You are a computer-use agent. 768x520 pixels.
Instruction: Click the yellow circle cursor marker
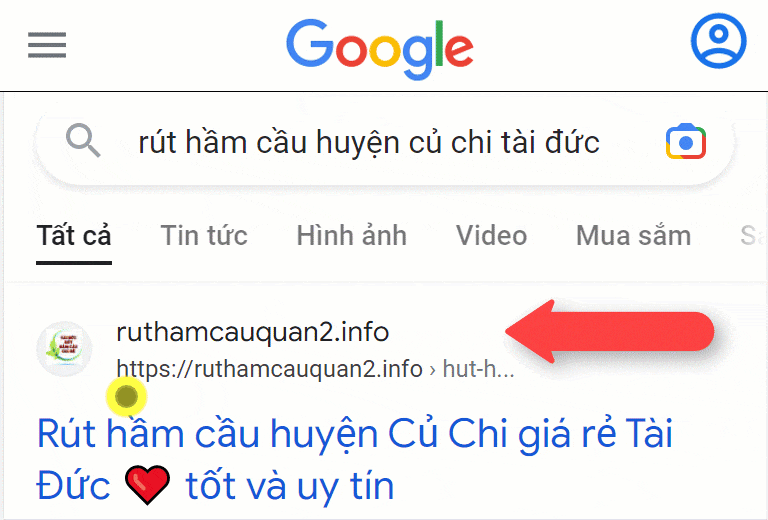coord(127,396)
